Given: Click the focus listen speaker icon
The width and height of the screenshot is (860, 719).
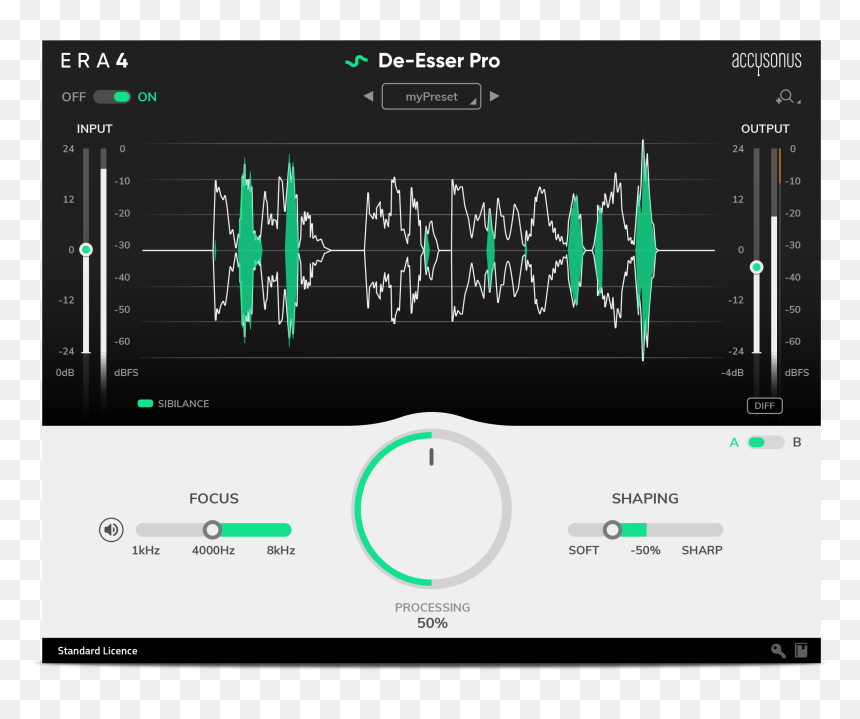Looking at the screenshot, I should coord(111,530).
